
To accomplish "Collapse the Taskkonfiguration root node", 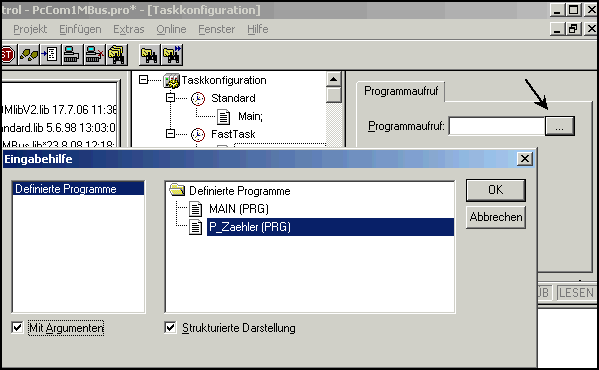I will [143, 79].
